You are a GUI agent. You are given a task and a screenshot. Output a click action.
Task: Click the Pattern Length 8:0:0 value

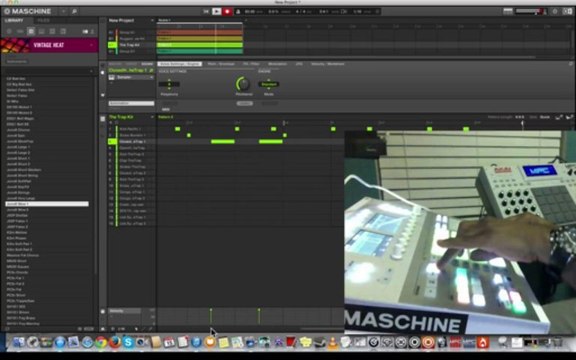point(520,117)
